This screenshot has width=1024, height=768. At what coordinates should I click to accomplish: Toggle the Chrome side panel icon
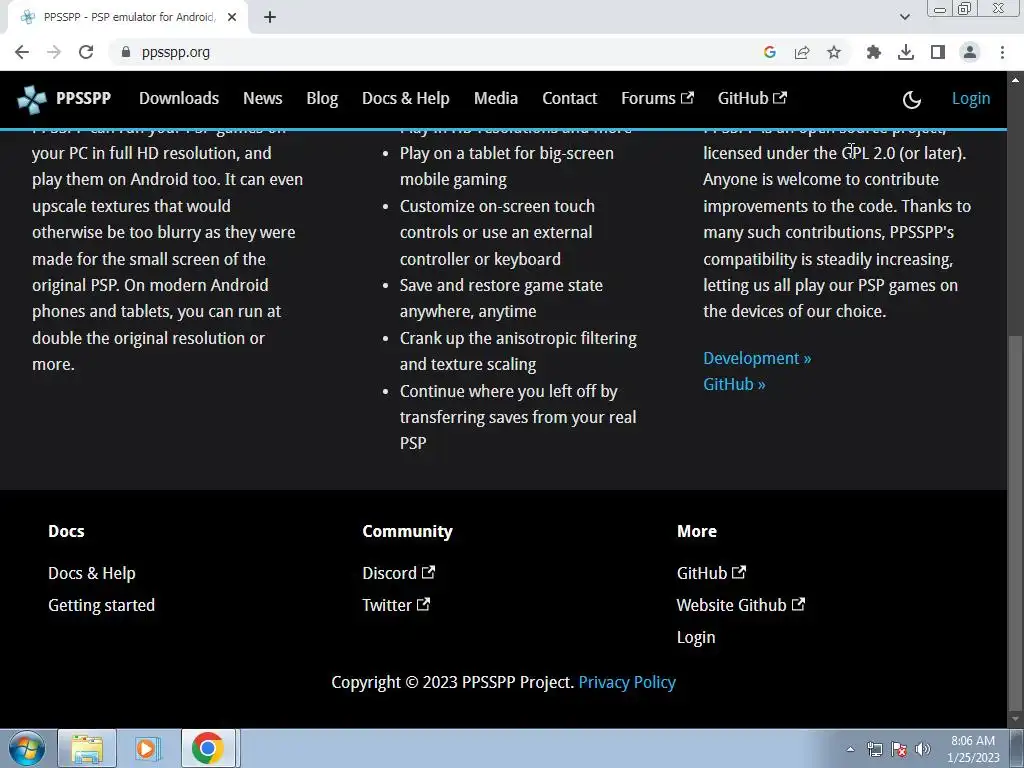click(938, 52)
